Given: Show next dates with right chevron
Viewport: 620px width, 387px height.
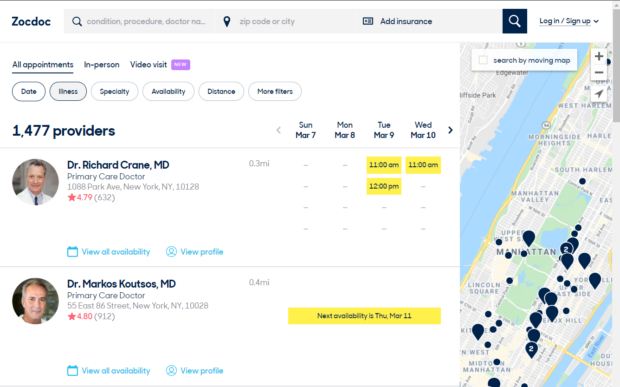Looking at the screenshot, I should pos(450,130).
